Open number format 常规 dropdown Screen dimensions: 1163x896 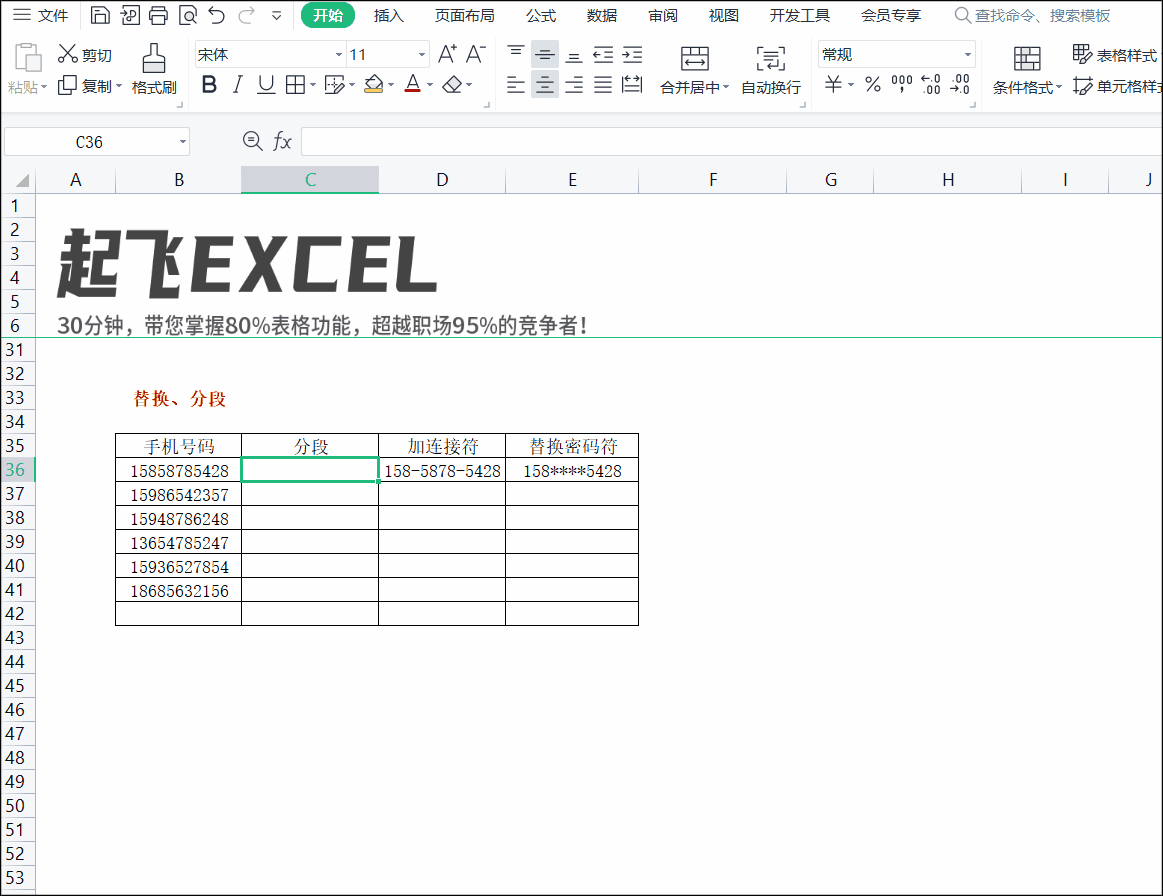(967, 55)
